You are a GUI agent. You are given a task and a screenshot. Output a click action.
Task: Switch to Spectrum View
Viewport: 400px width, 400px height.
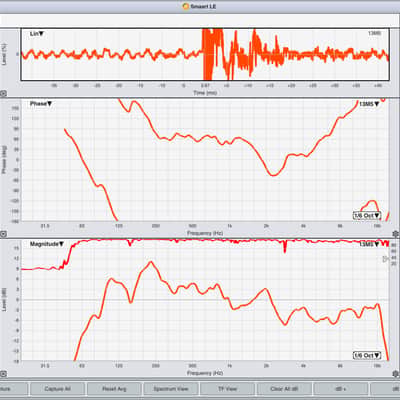[171, 389]
